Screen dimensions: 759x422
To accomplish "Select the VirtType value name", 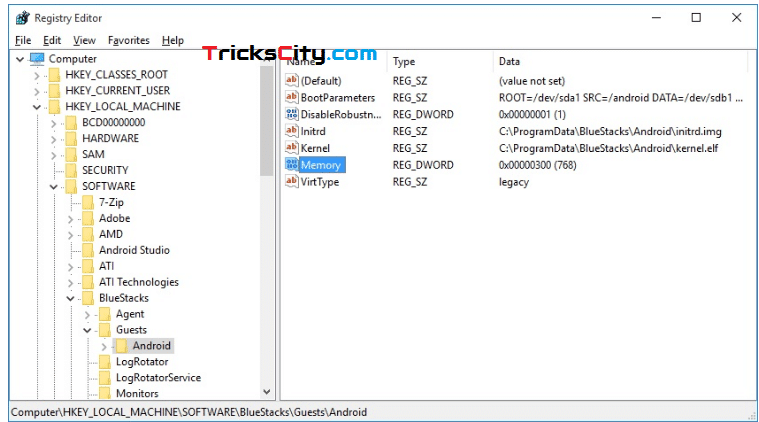I will [320, 182].
